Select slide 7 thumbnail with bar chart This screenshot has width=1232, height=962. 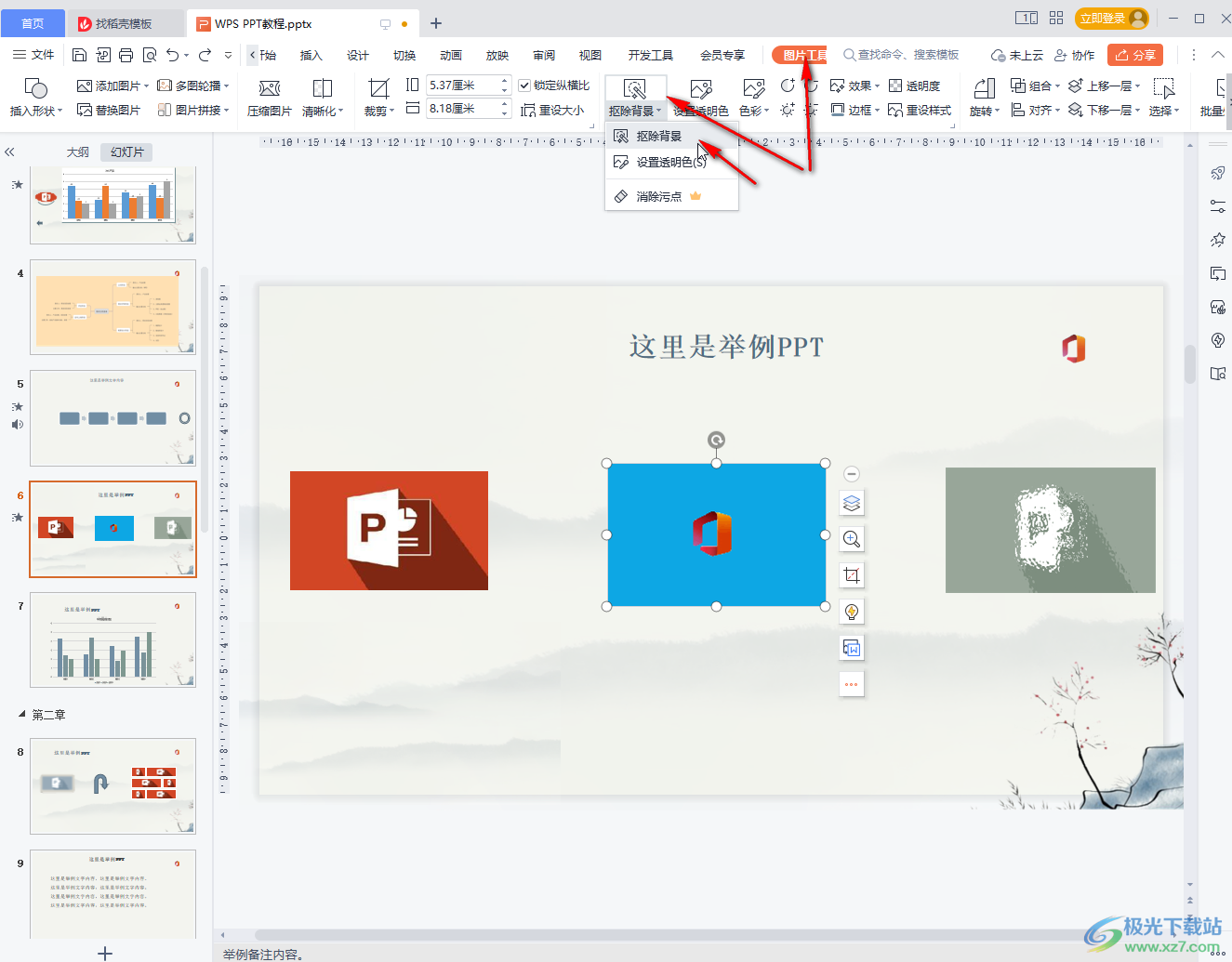[x=113, y=639]
